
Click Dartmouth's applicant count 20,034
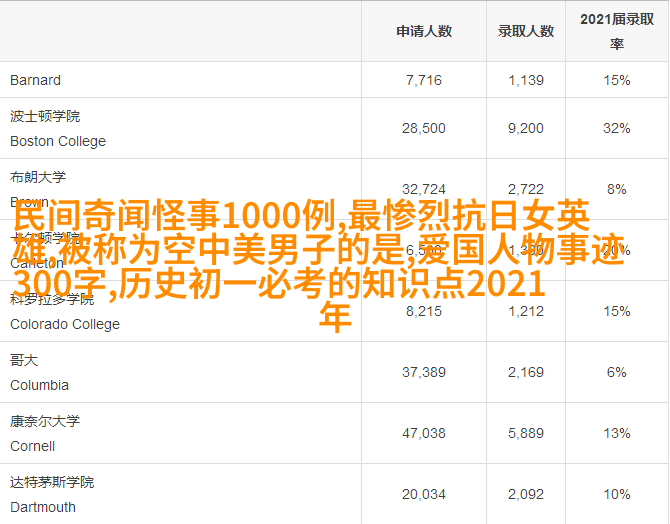click(x=424, y=495)
